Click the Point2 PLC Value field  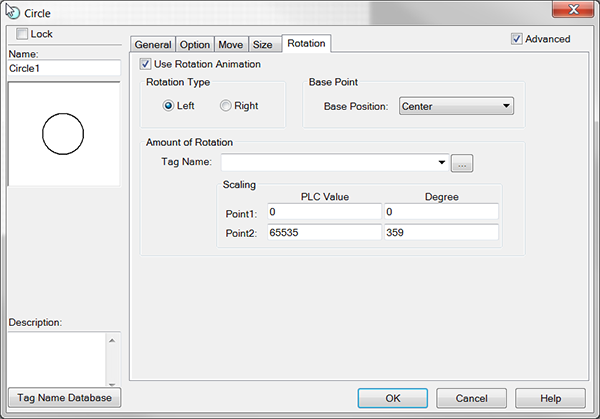(x=324, y=232)
